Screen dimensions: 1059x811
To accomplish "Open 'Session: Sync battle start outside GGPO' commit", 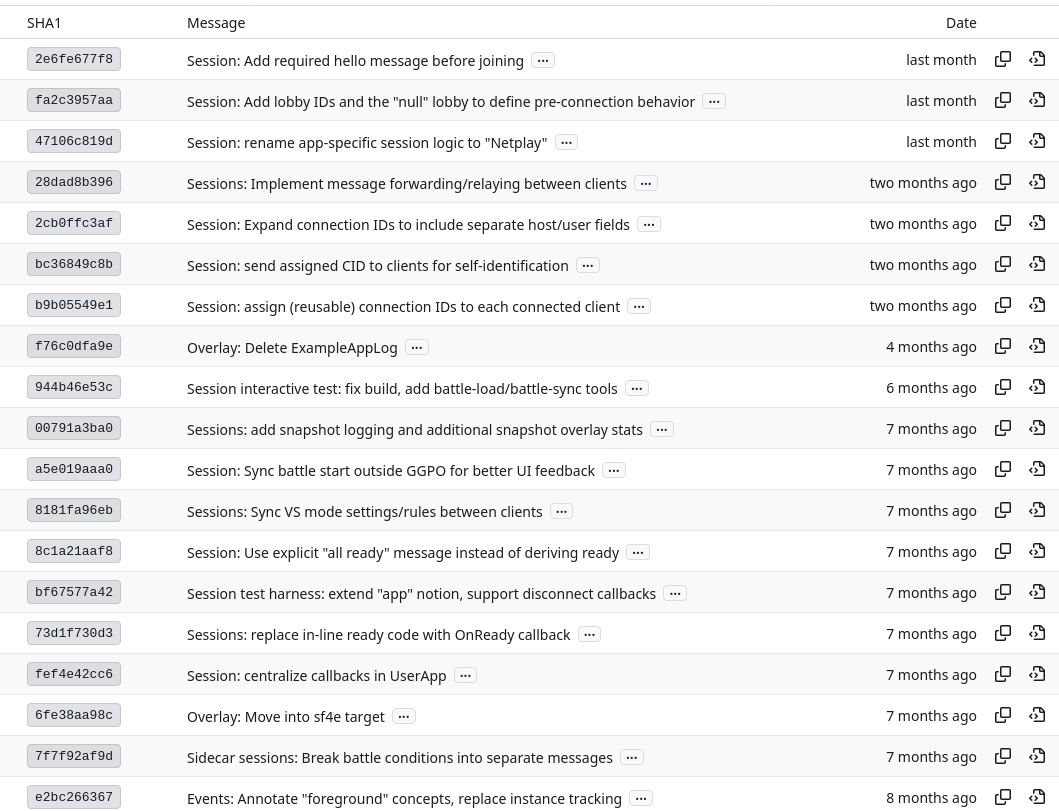I will [x=391, y=471].
